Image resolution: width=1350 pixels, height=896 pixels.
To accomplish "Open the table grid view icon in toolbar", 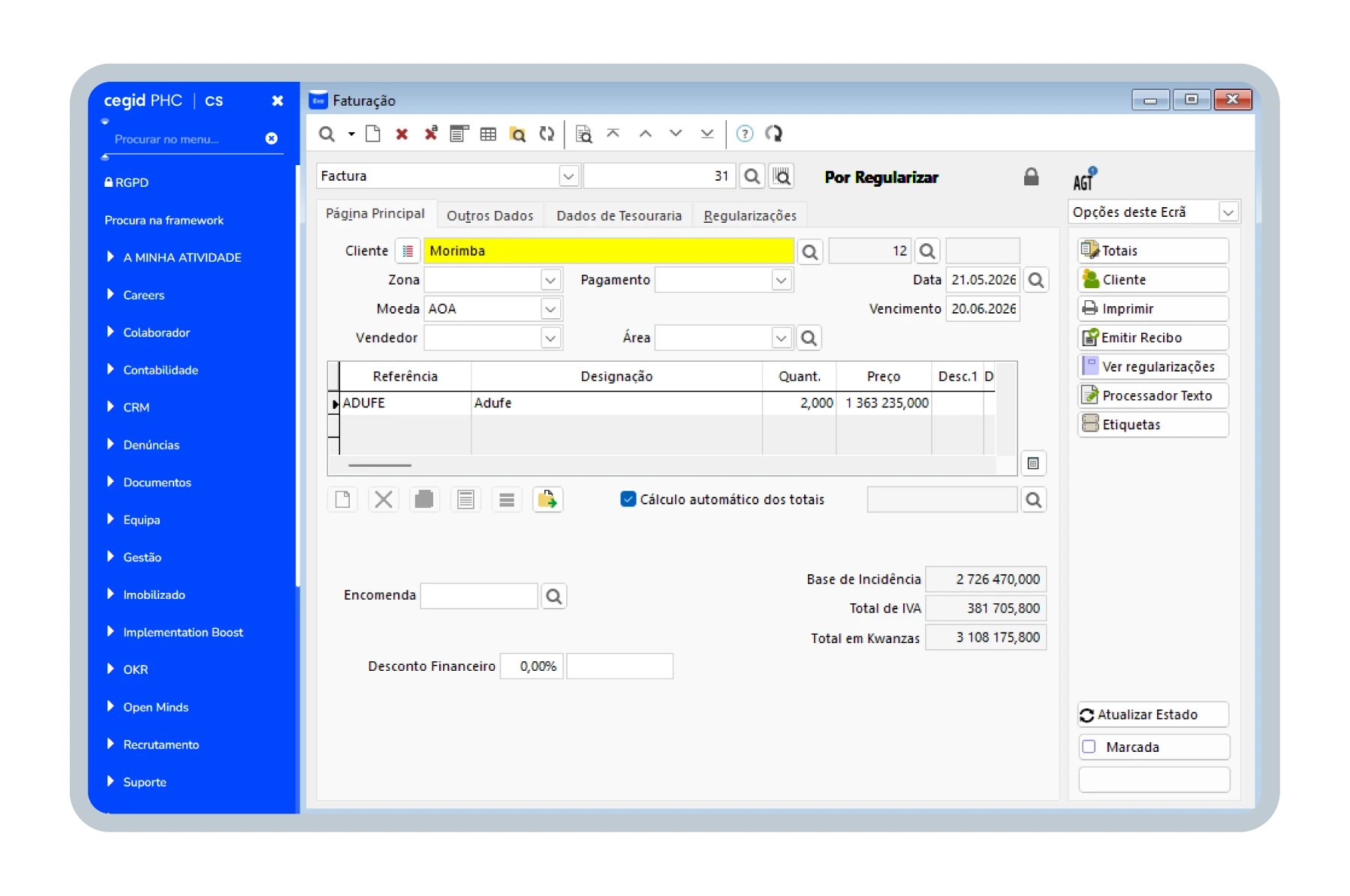I will [488, 134].
